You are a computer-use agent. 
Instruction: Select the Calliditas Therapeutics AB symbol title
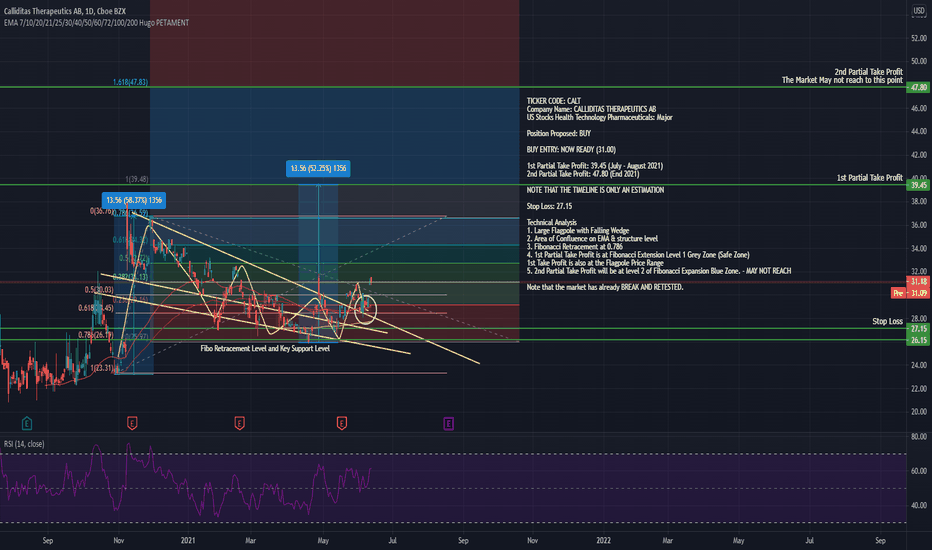pos(64,11)
